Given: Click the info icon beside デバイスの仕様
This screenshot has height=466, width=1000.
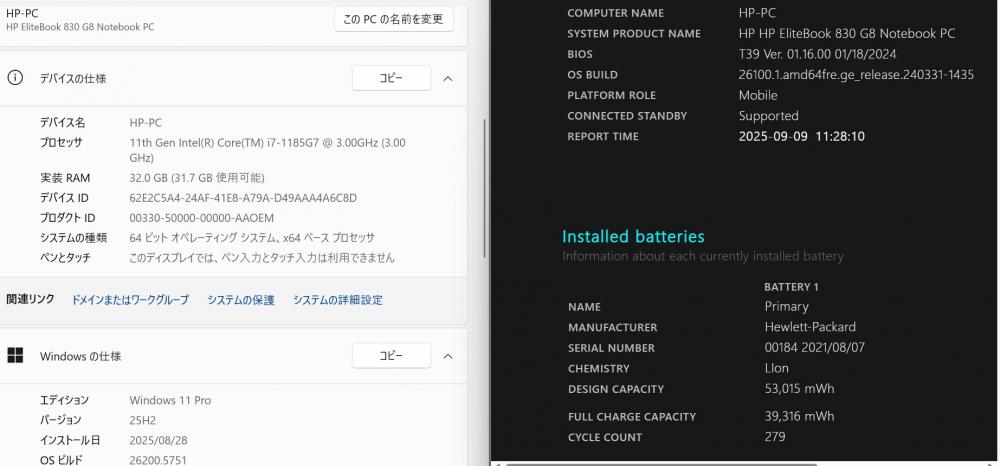Looking at the screenshot, I should [15, 78].
